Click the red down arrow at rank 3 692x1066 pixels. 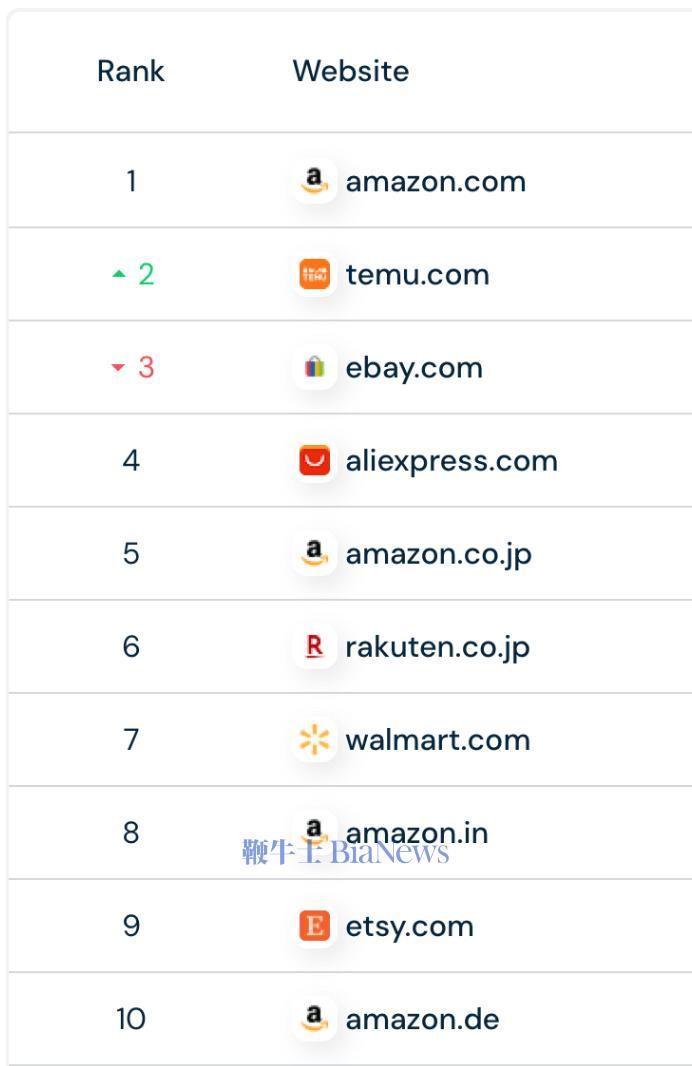(118, 367)
